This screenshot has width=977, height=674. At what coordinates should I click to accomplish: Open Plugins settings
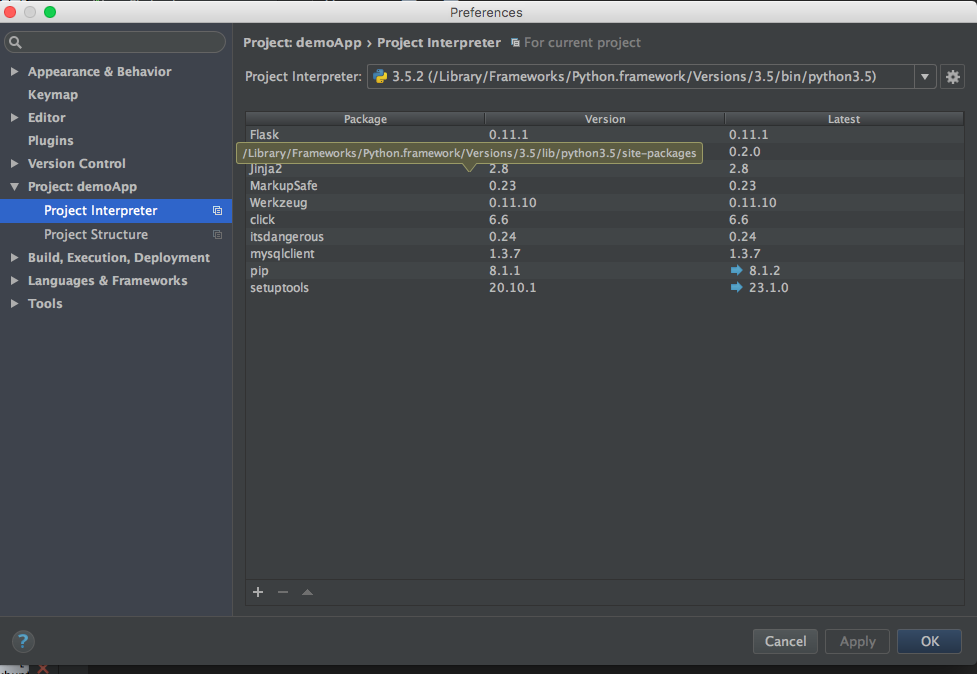tap(50, 141)
